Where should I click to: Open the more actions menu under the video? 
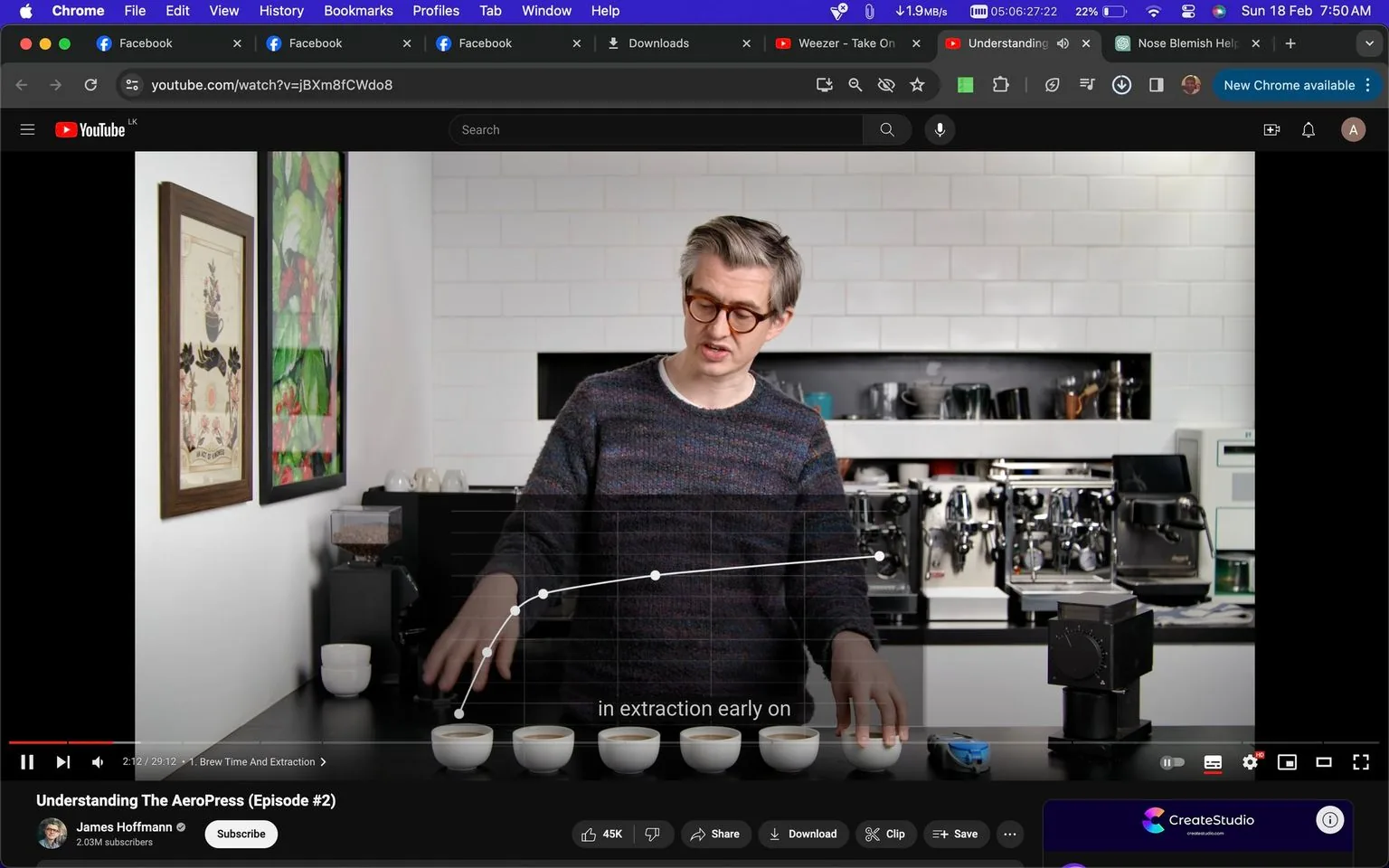click(x=1009, y=834)
